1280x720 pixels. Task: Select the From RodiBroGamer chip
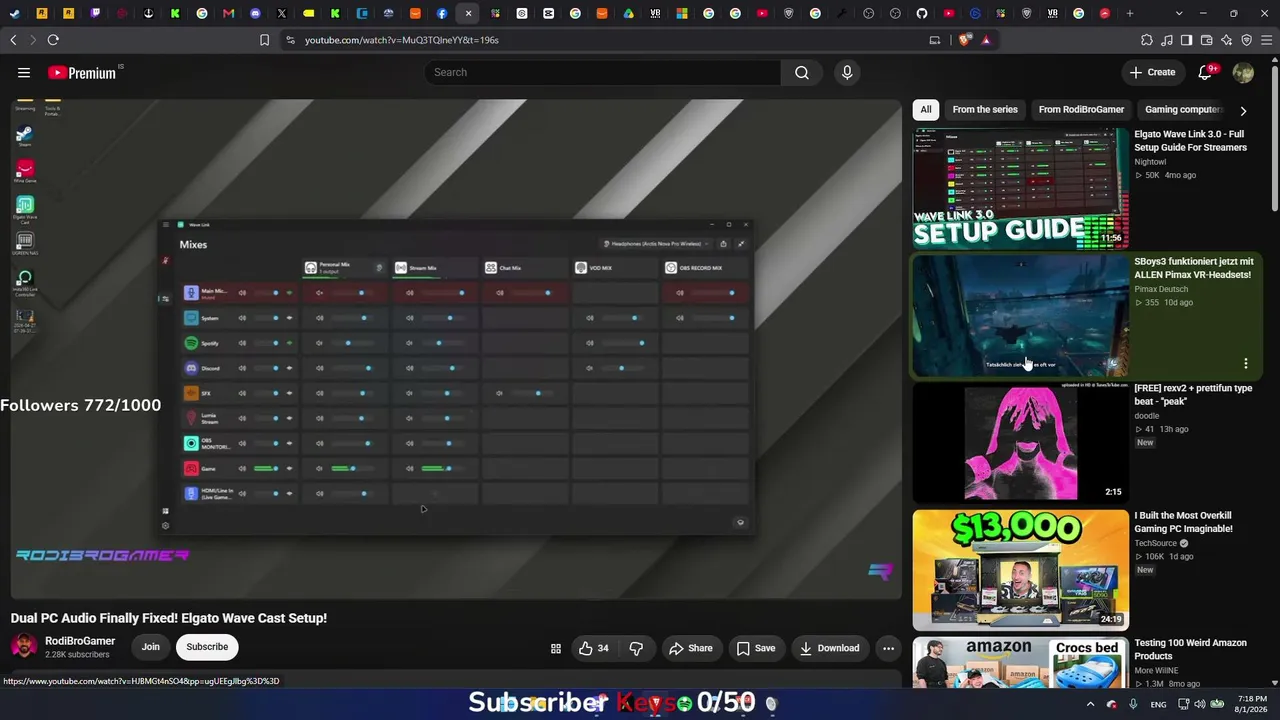click(x=1081, y=110)
